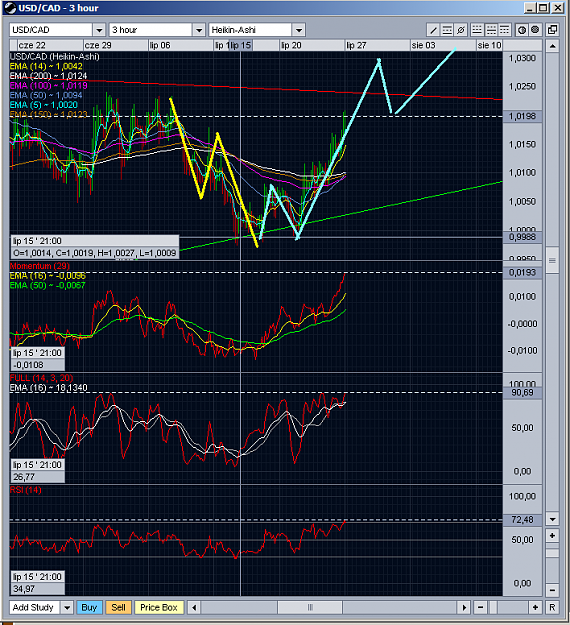Click the 1,0198 current price label
The width and height of the screenshot is (570, 625).
522,116
